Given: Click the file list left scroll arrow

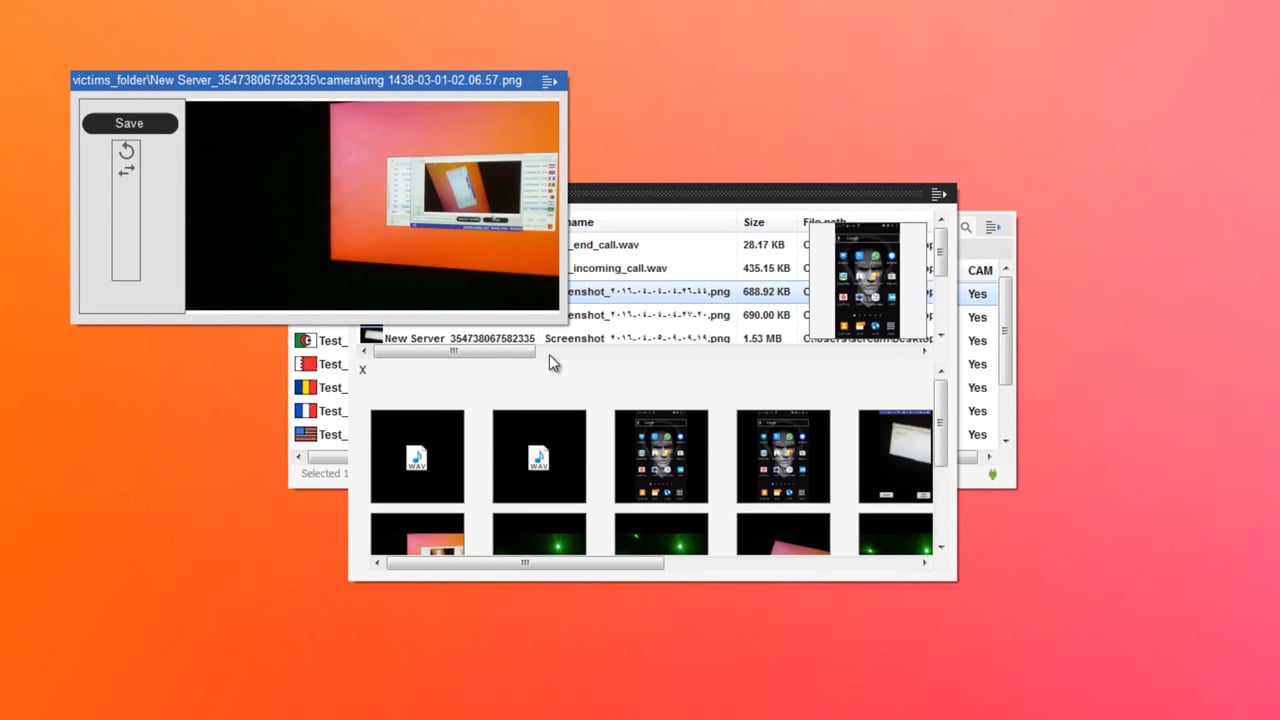Looking at the screenshot, I should (x=364, y=351).
